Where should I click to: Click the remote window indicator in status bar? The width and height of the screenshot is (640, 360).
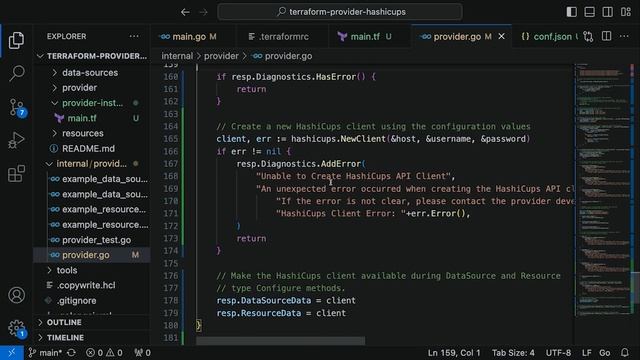coord(11,353)
